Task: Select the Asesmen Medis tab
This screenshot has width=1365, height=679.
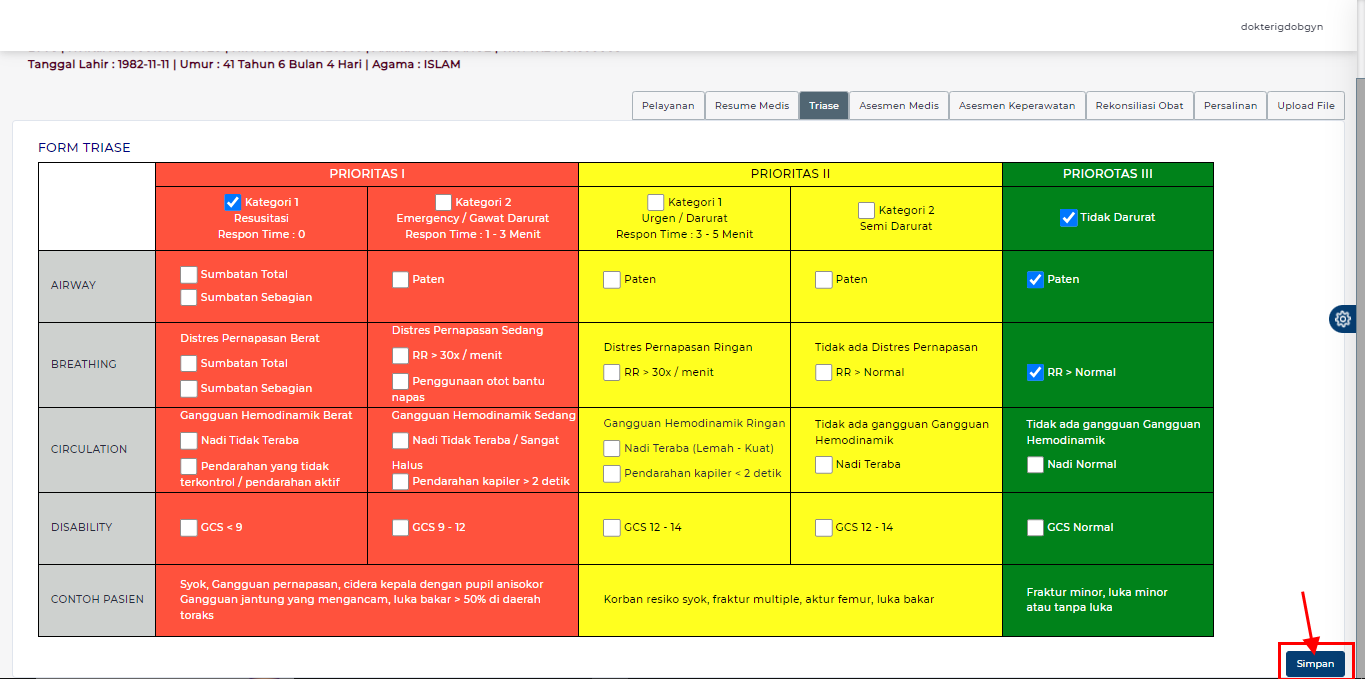Action: (x=898, y=105)
